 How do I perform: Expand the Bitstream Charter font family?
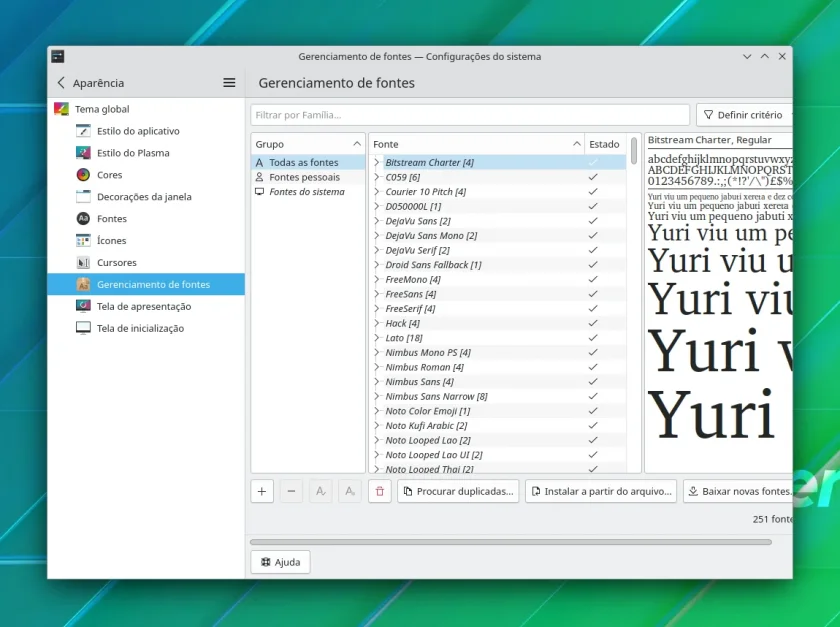point(377,162)
